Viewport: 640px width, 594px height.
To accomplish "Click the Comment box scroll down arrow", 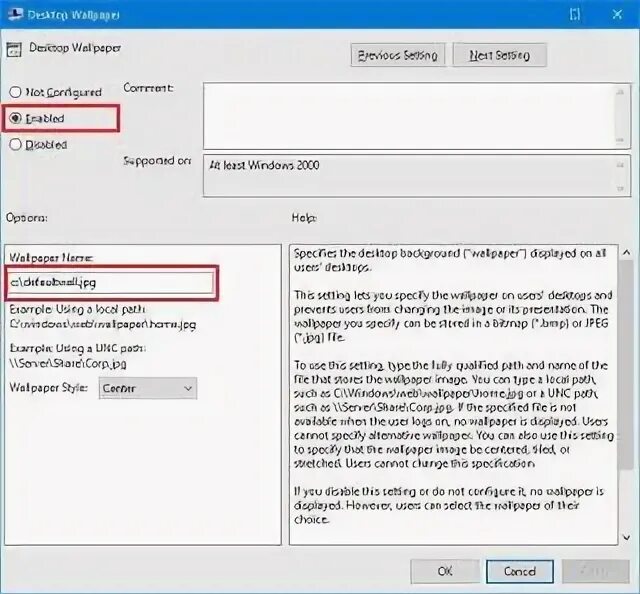I will (x=620, y=140).
